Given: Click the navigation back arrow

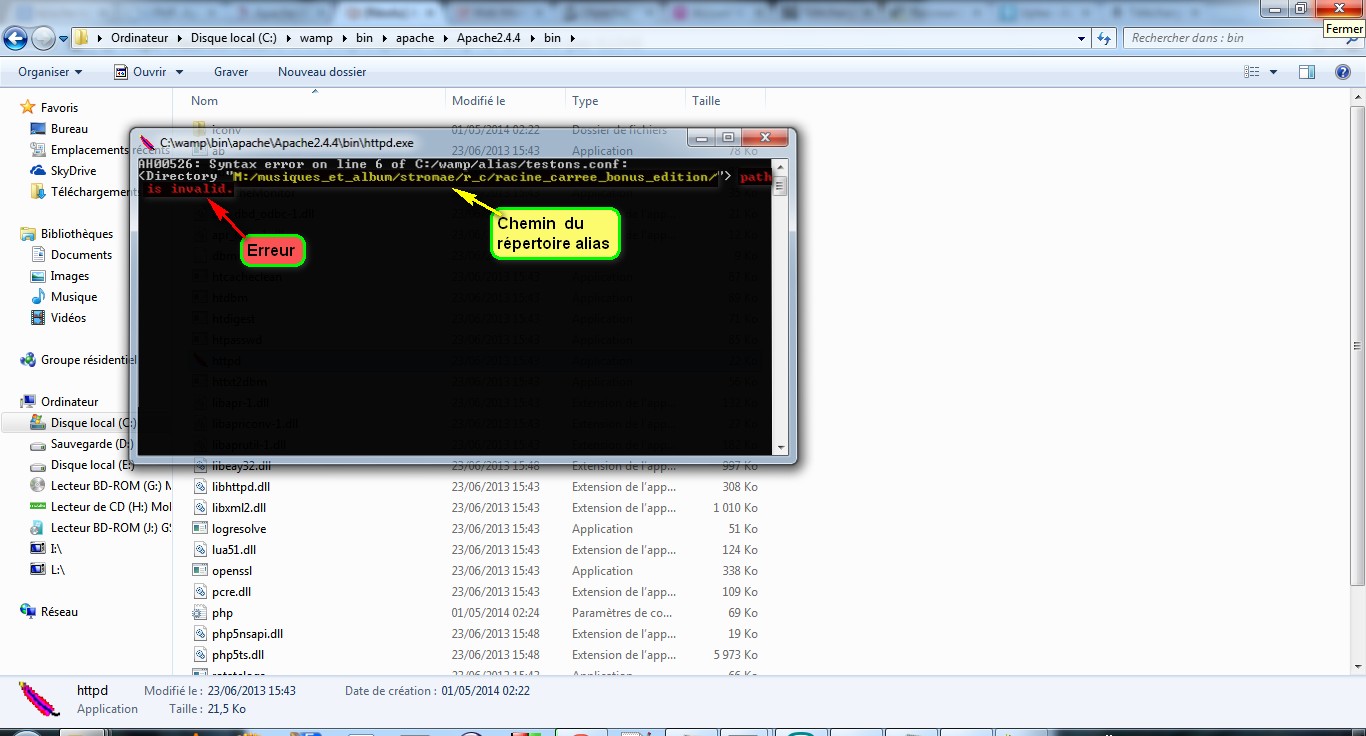Looking at the screenshot, I should [16, 38].
